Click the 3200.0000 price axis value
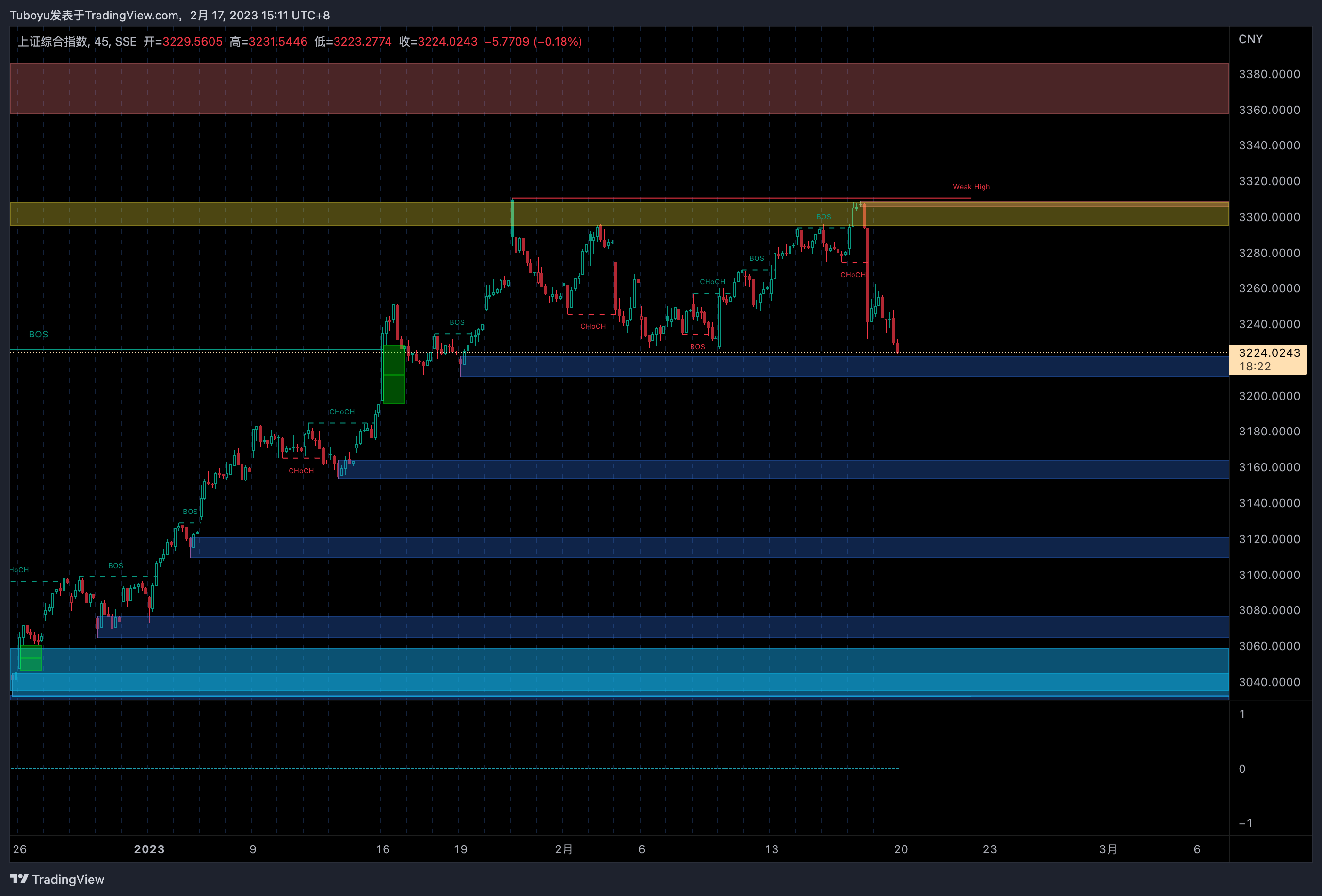Image resolution: width=1322 pixels, height=896 pixels. pyautogui.click(x=1269, y=396)
